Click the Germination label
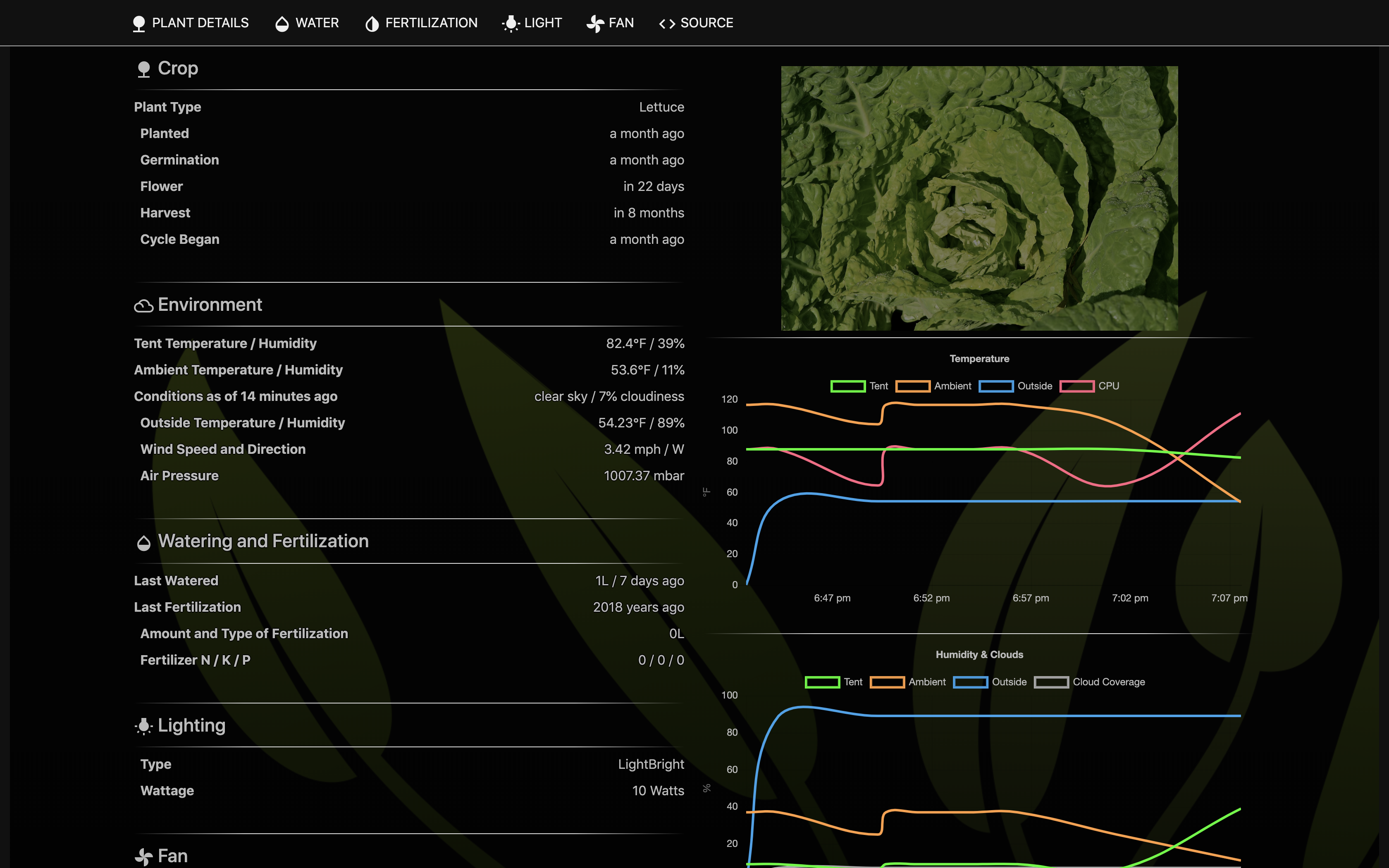This screenshot has height=868, width=1389. pos(180,160)
